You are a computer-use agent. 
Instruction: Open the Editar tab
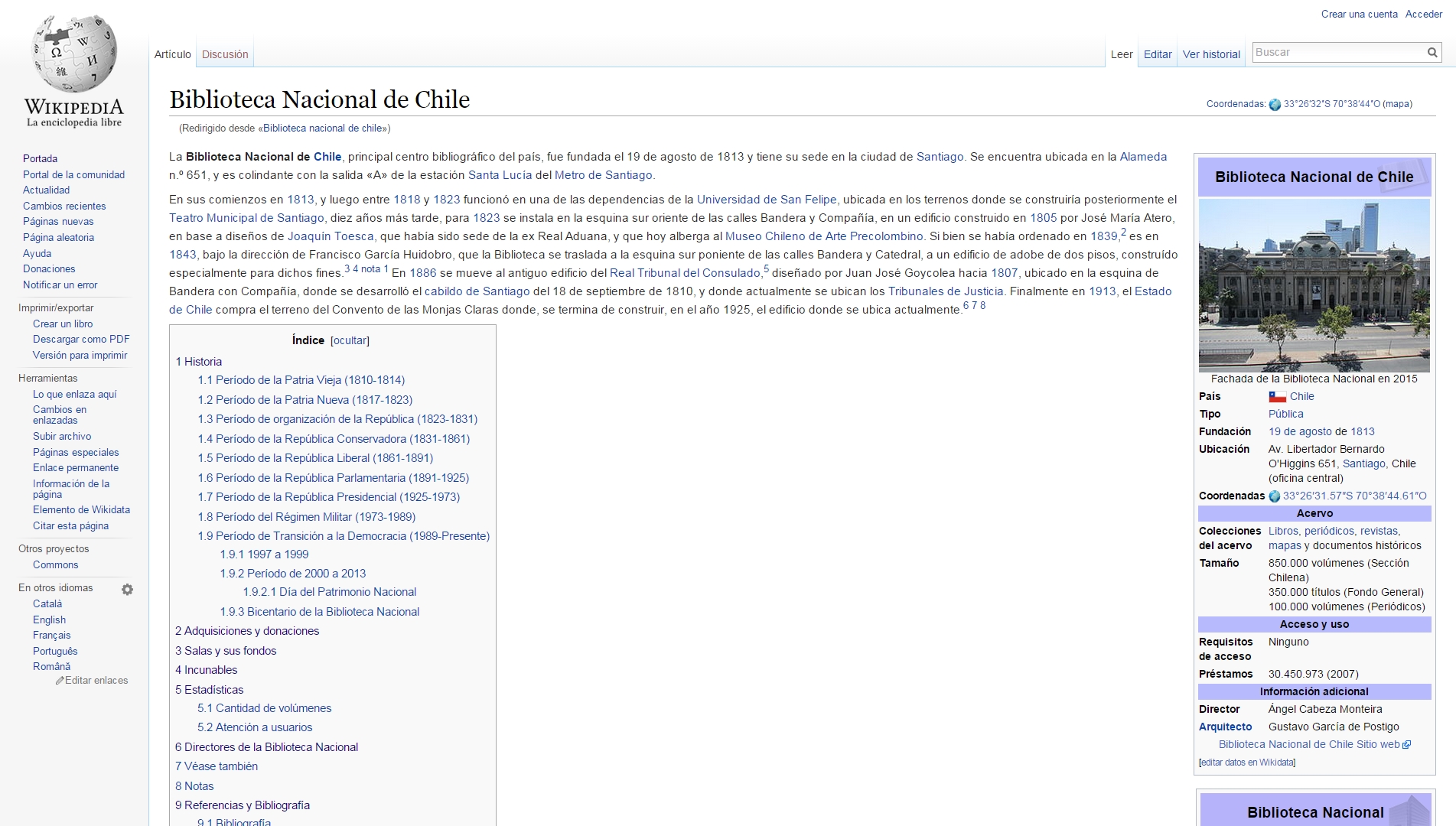coord(1158,54)
